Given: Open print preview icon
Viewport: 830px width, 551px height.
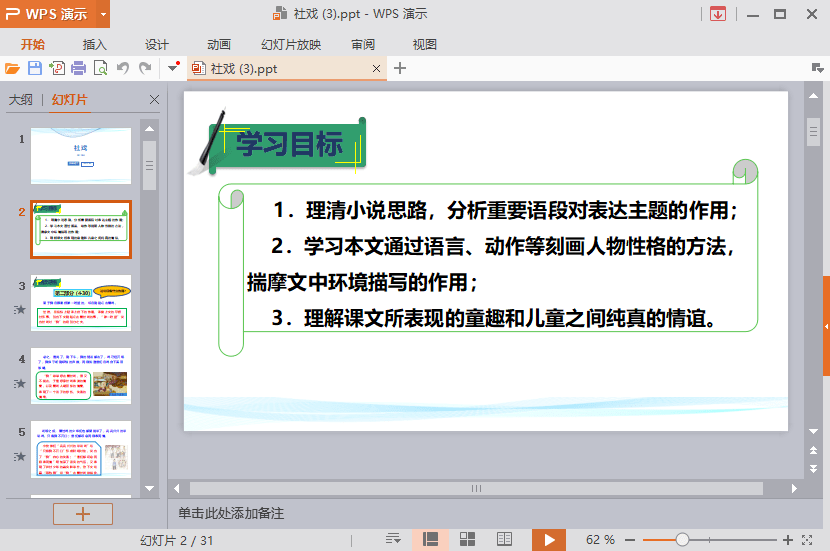Looking at the screenshot, I should point(100,68).
